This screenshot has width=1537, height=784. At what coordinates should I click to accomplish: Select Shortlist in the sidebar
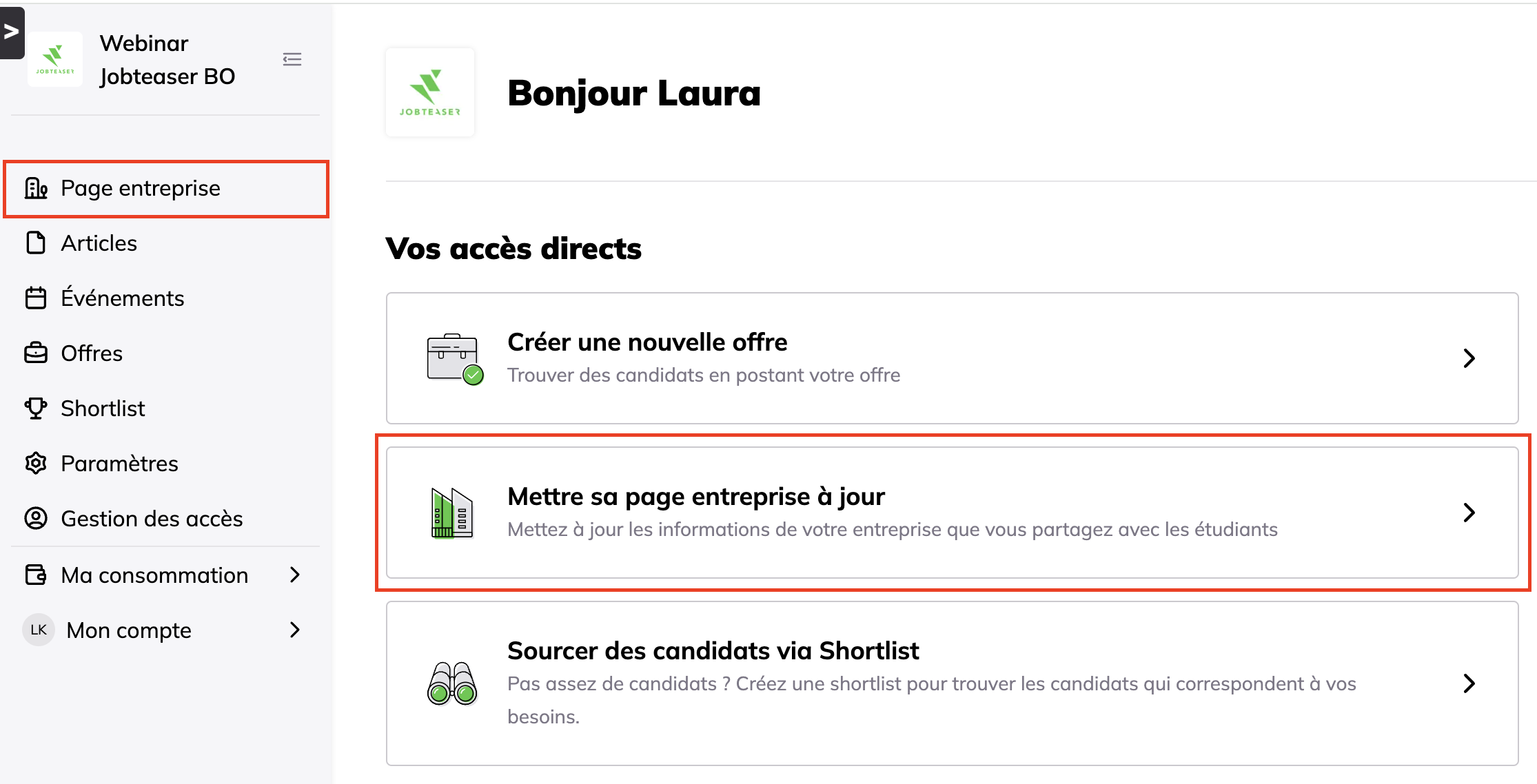click(x=103, y=409)
